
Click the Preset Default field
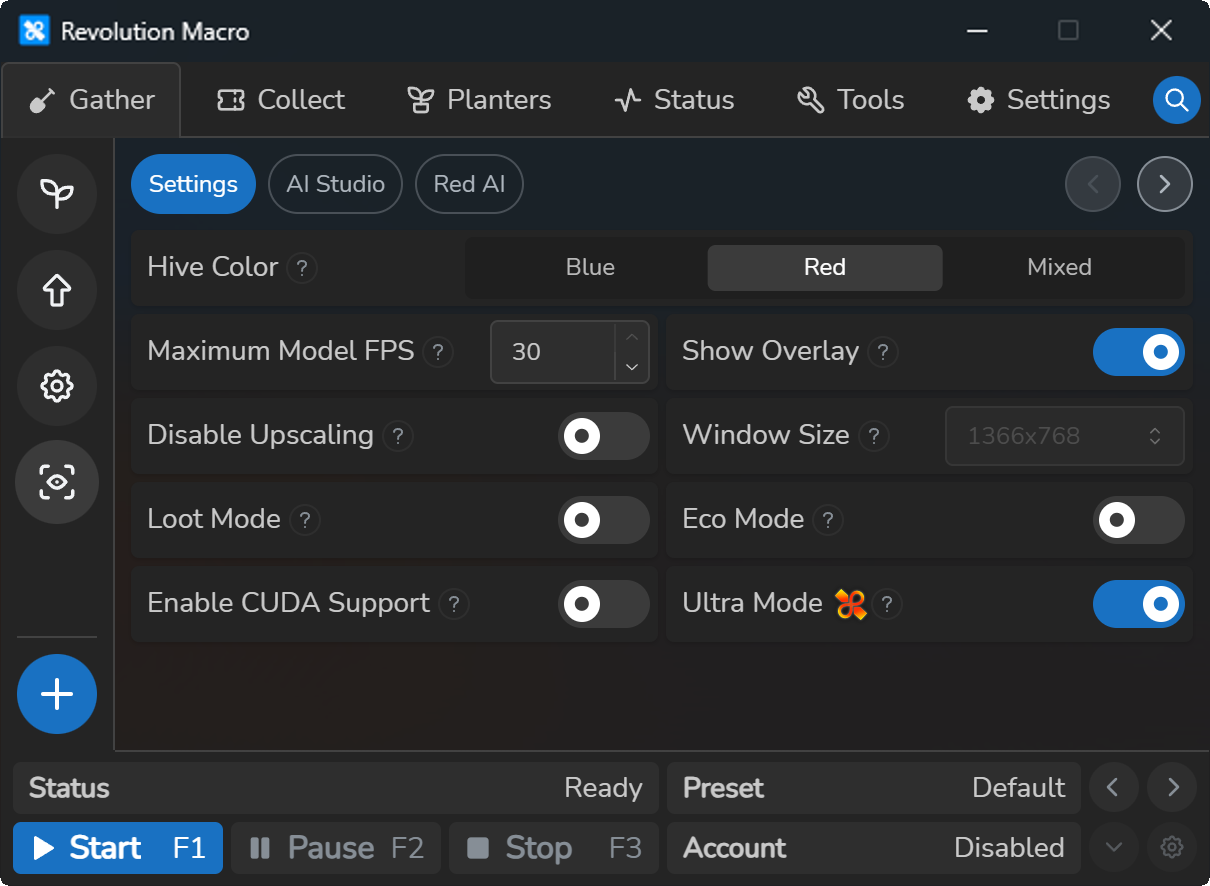click(874, 788)
